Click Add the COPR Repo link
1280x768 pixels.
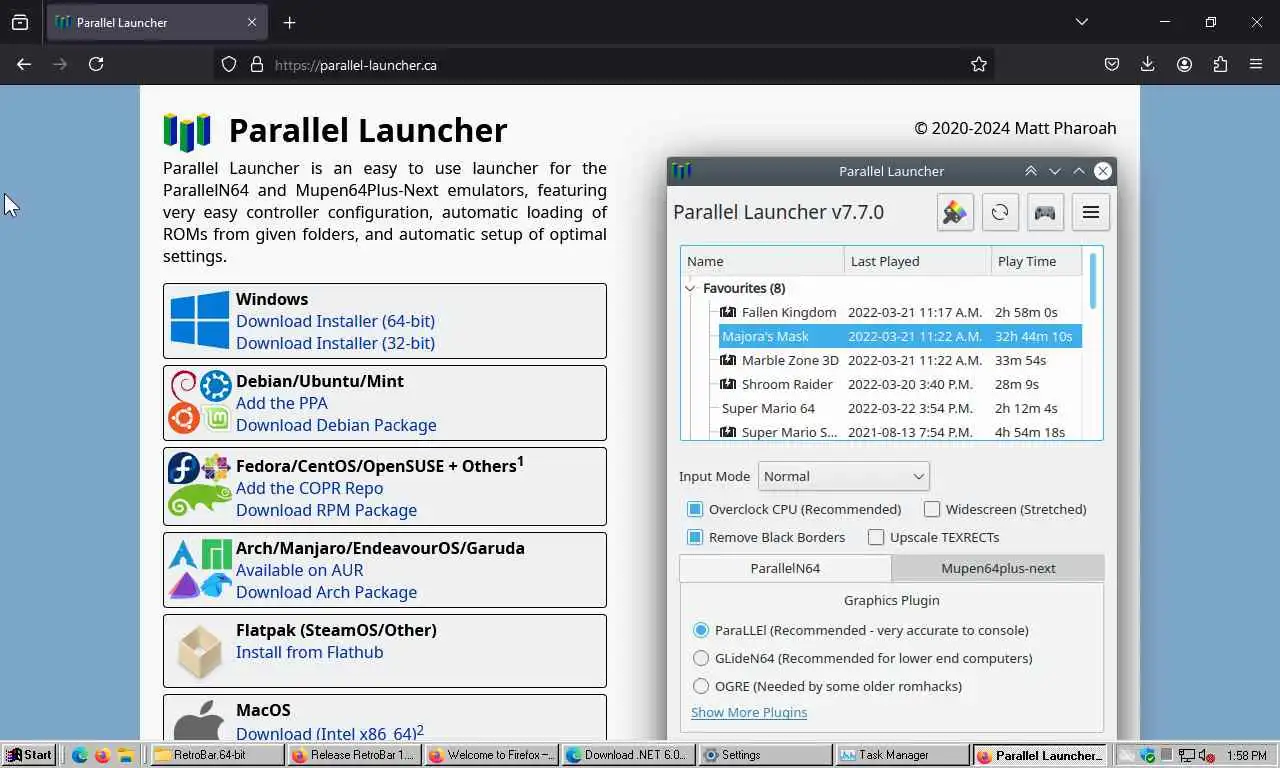point(309,488)
